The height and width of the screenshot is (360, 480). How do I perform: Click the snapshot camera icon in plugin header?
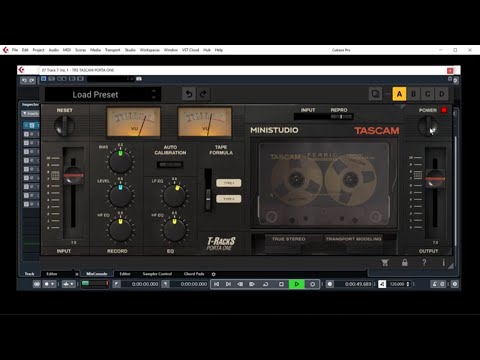139,79
